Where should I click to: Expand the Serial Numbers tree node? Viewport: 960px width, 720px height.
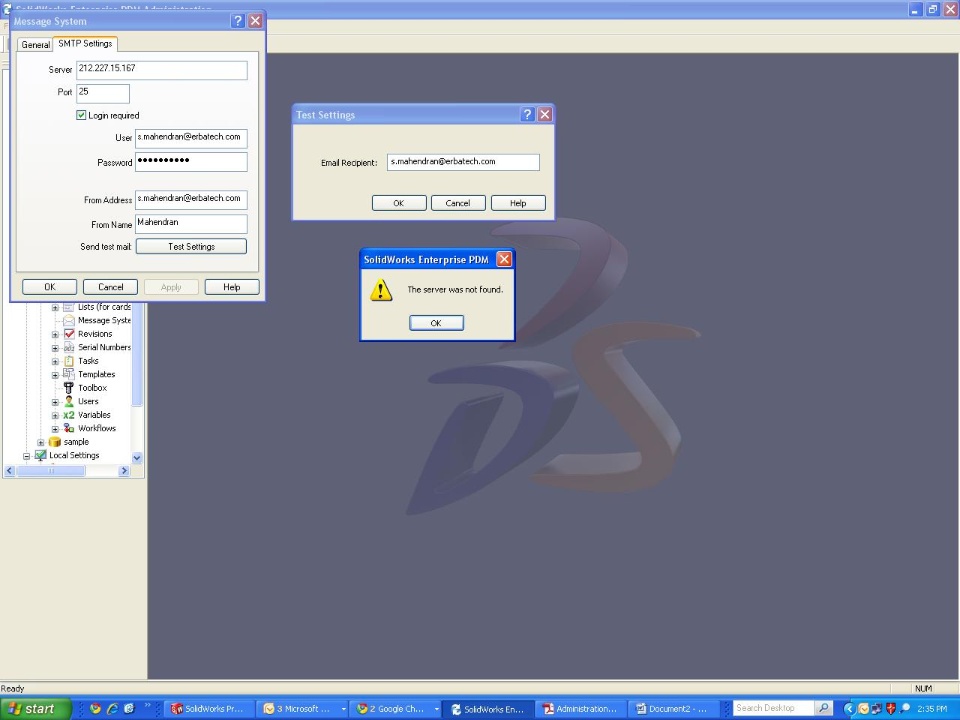point(55,348)
